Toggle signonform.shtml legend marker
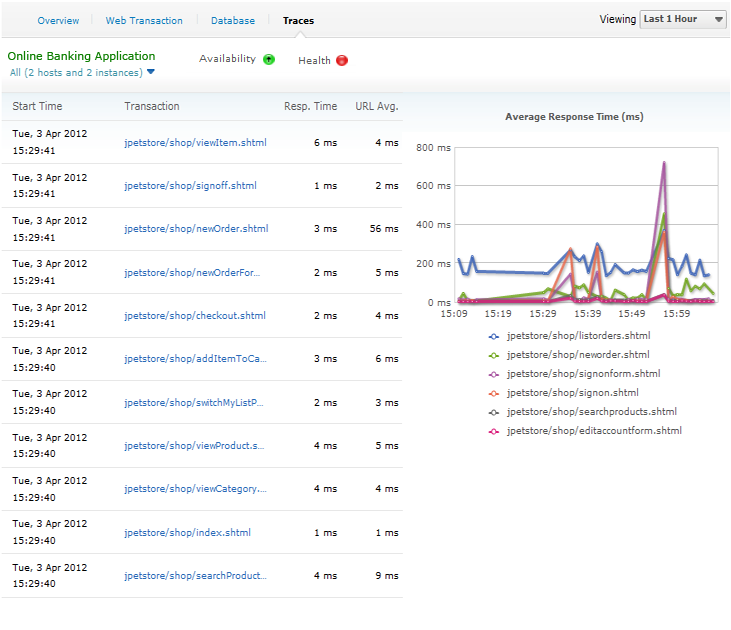The width and height of the screenshot is (731, 630). [x=494, y=374]
